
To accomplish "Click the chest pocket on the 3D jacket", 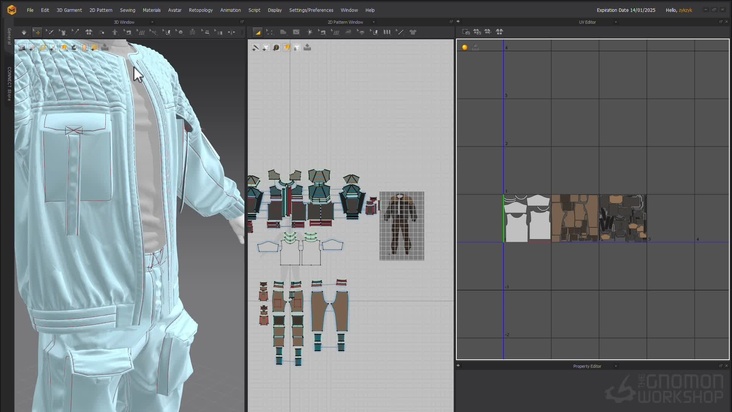I will tap(77, 159).
